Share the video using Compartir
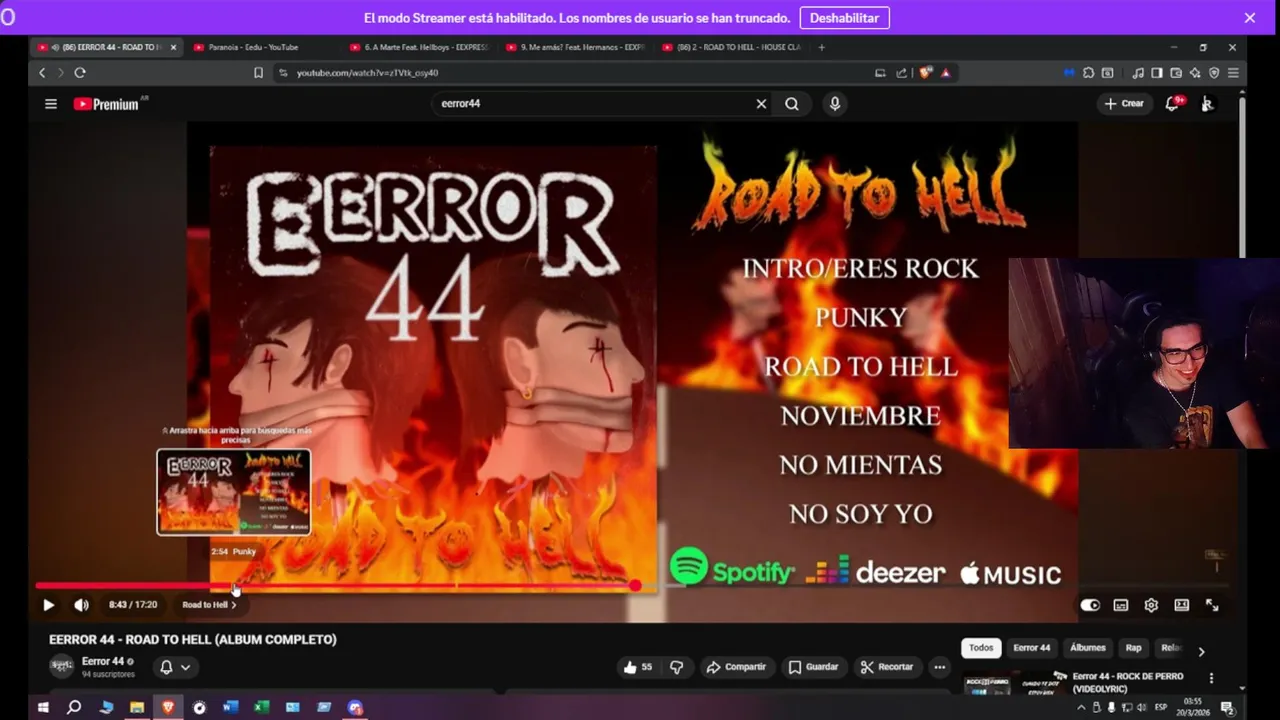The width and height of the screenshot is (1280, 720). 736,667
